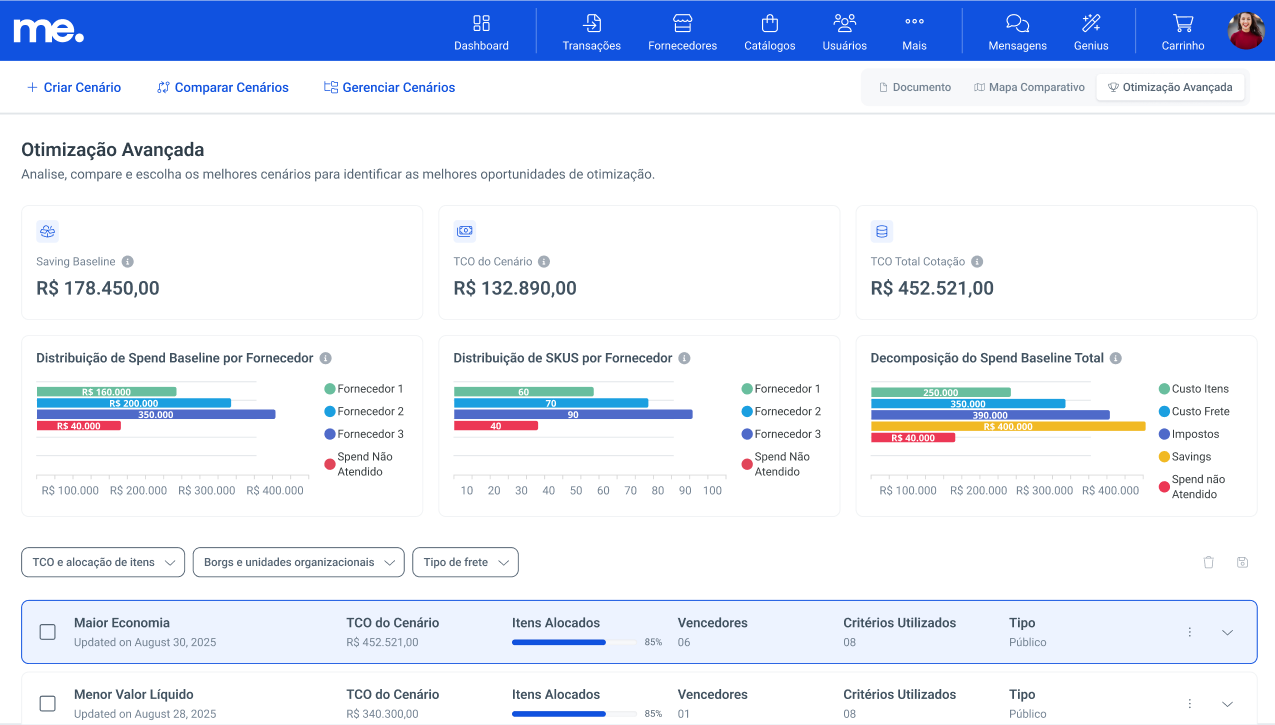This screenshot has width=1275, height=725.
Task: Click the database icon on TCO Total Cotação card
Action: click(881, 231)
